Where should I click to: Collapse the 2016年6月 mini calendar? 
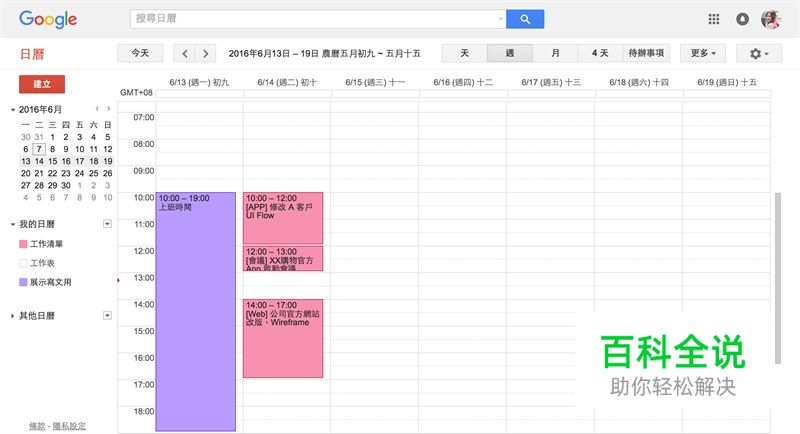13,110
